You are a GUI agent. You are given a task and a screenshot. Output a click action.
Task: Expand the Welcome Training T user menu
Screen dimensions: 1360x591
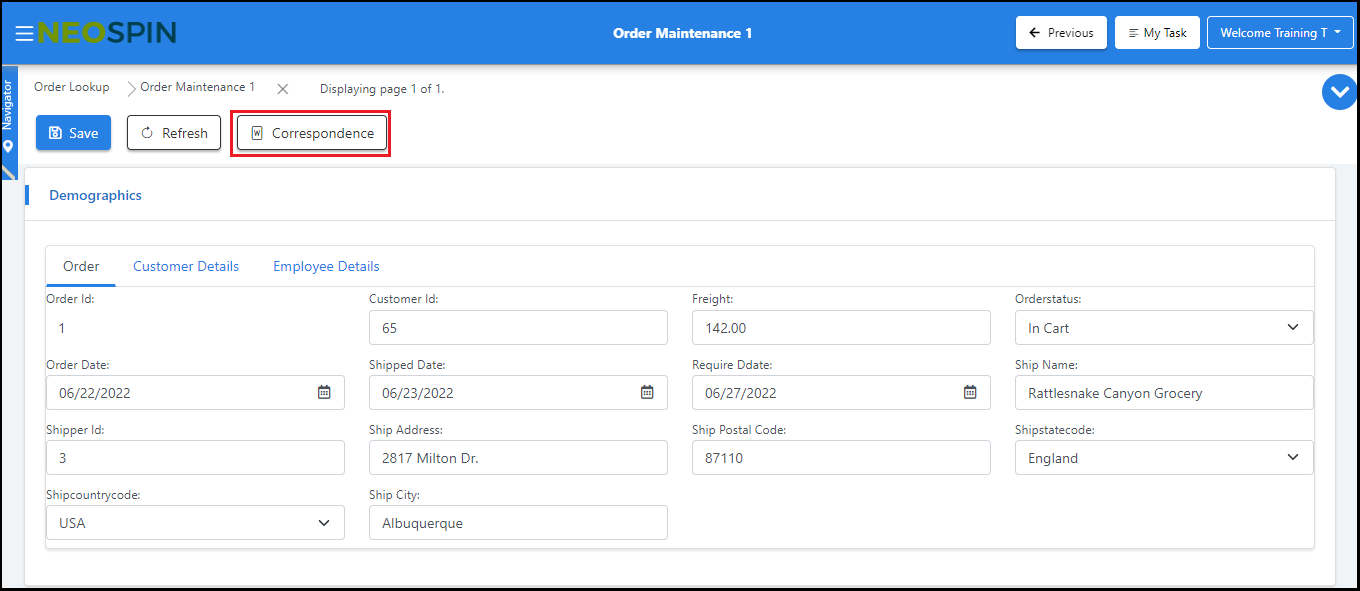click(x=1280, y=33)
